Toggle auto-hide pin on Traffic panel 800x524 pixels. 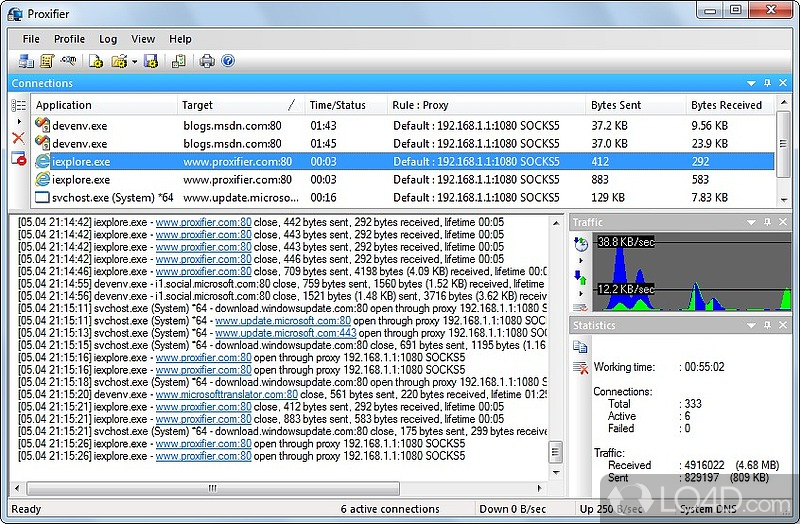click(767, 222)
